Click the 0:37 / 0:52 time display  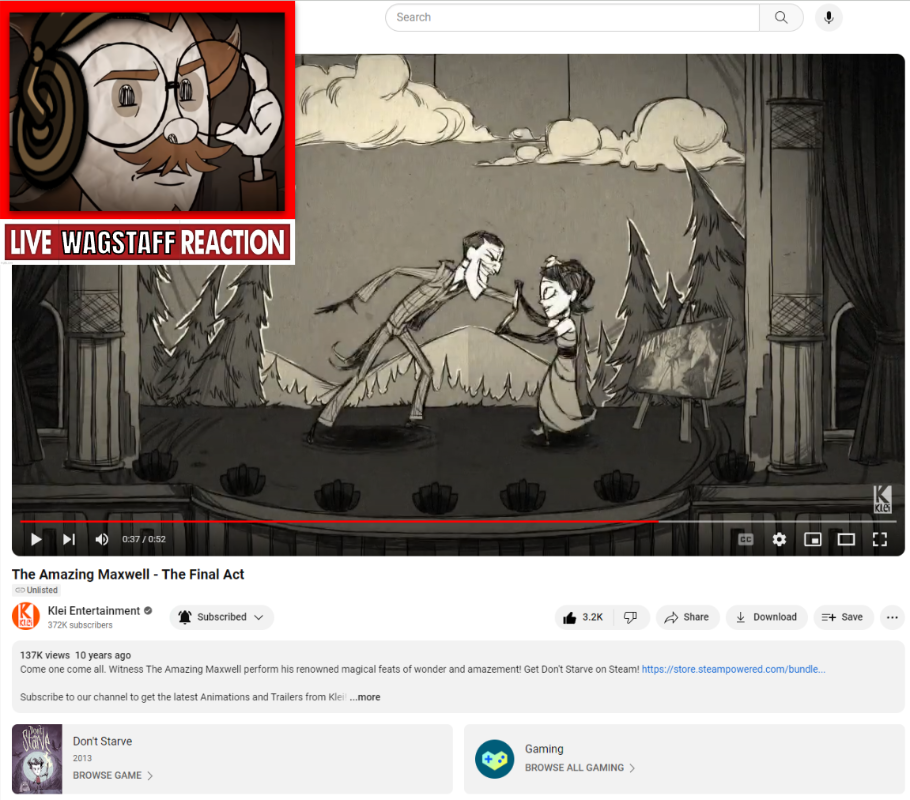click(x=144, y=539)
